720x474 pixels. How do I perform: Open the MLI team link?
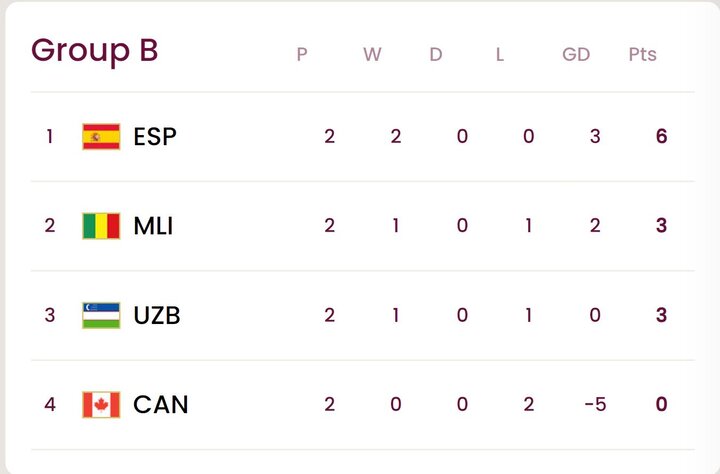tap(153, 226)
